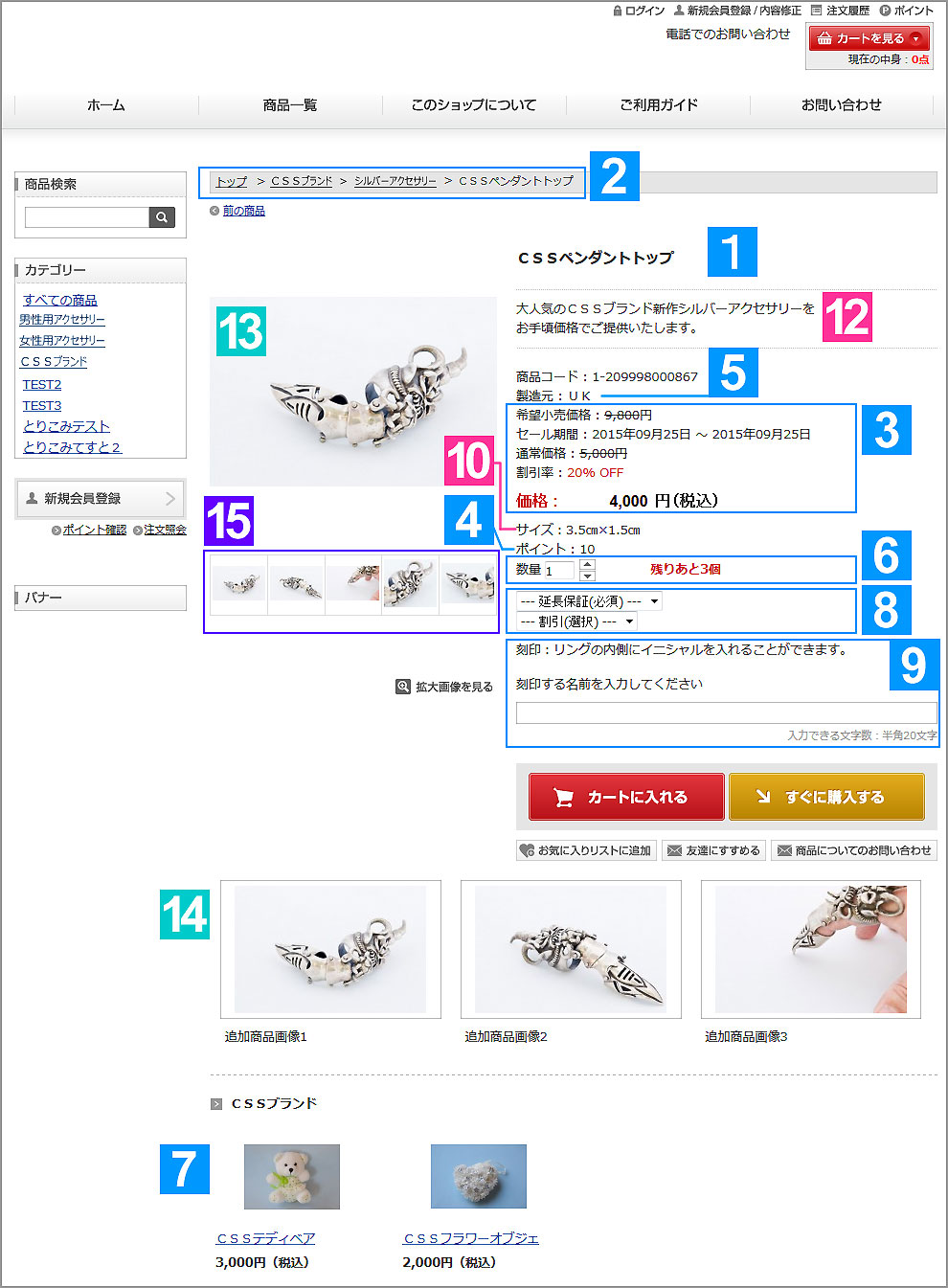This screenshot has height=1288, width=948.
Task: Click the search magnifier icon button
Action: (x=162, y=217)
